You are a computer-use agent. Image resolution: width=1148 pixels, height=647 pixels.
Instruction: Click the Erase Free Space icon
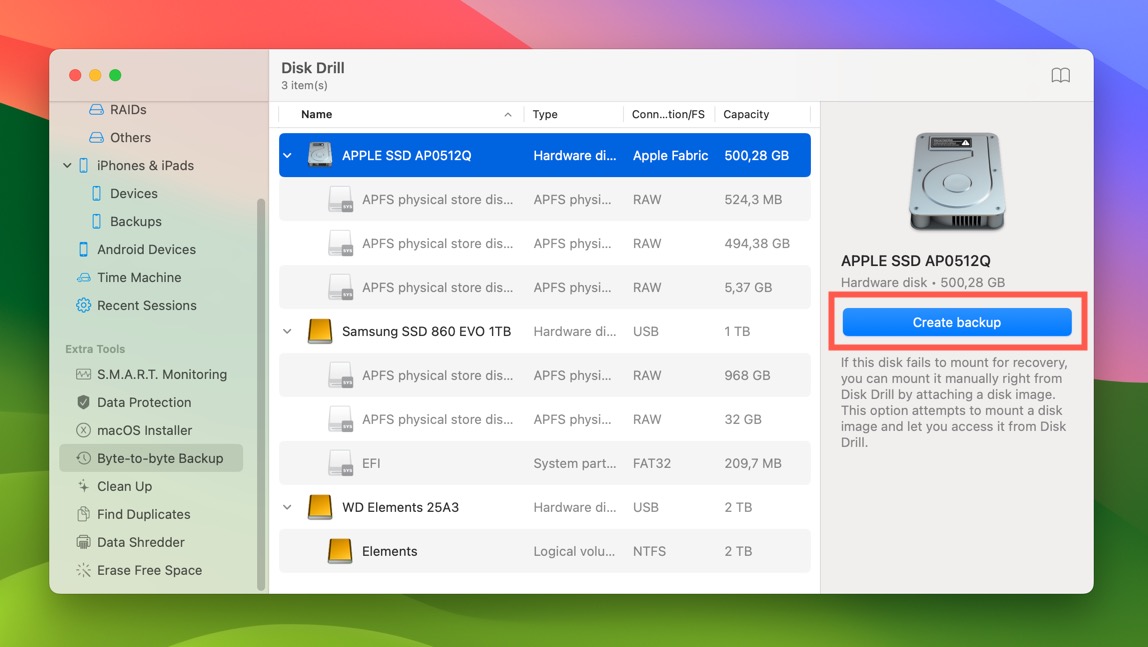point(83,570)
